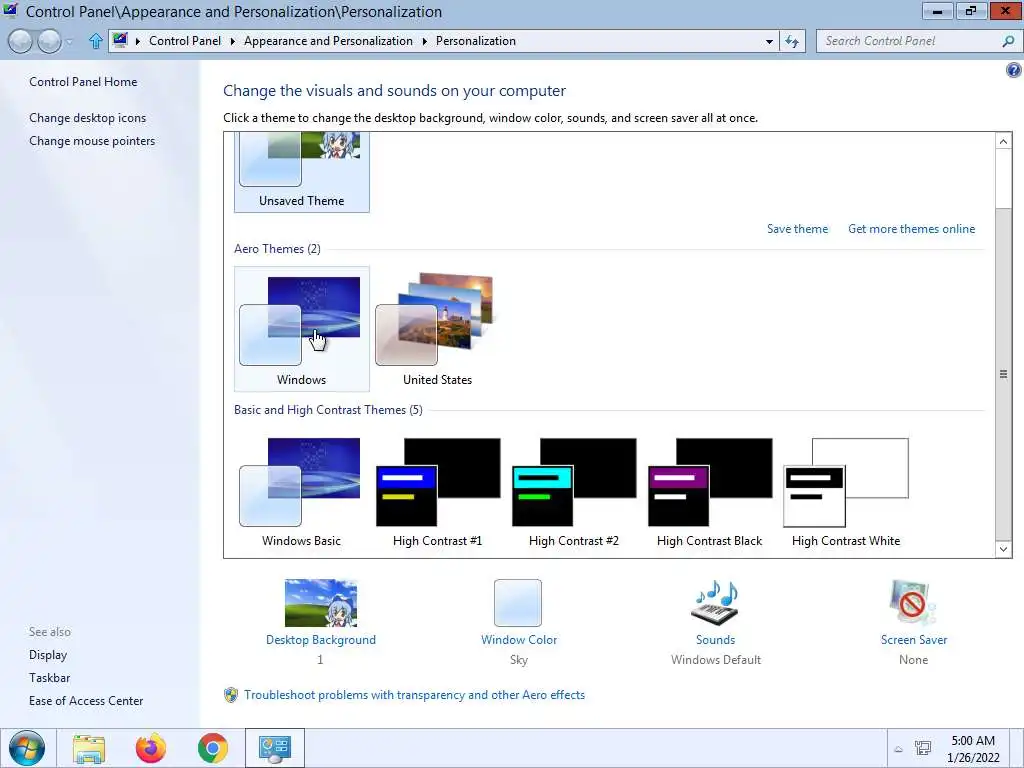Open Display under See also
Image resolution: width=1024 pixels, height=768 pixels.
coord(48,654)
